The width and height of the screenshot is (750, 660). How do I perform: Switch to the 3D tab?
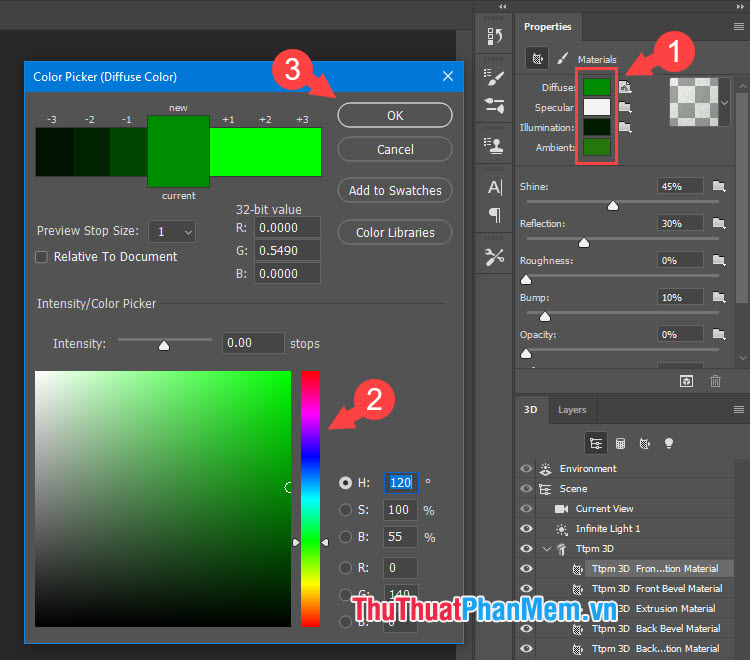tap(530, 410)
